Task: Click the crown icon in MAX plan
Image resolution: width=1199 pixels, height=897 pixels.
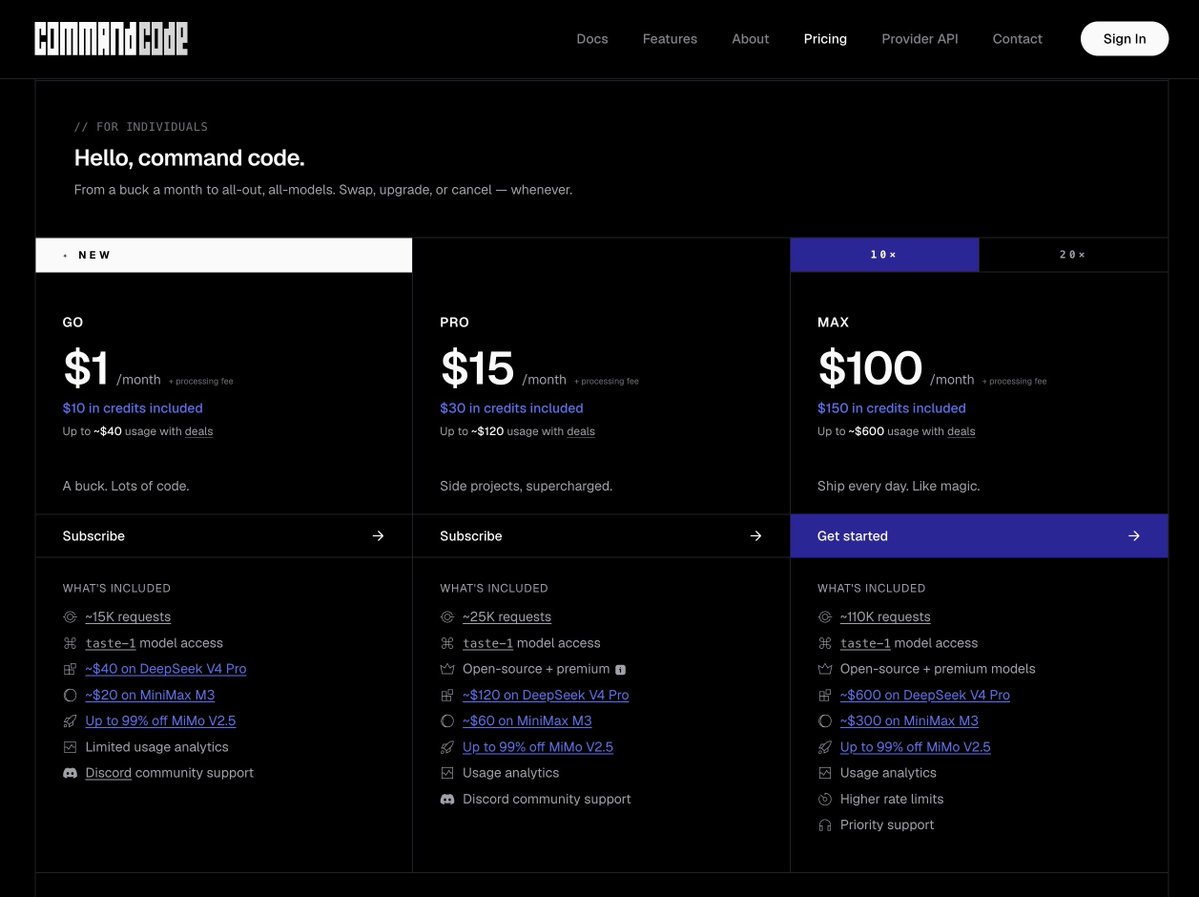Action: tap(824, 669)
